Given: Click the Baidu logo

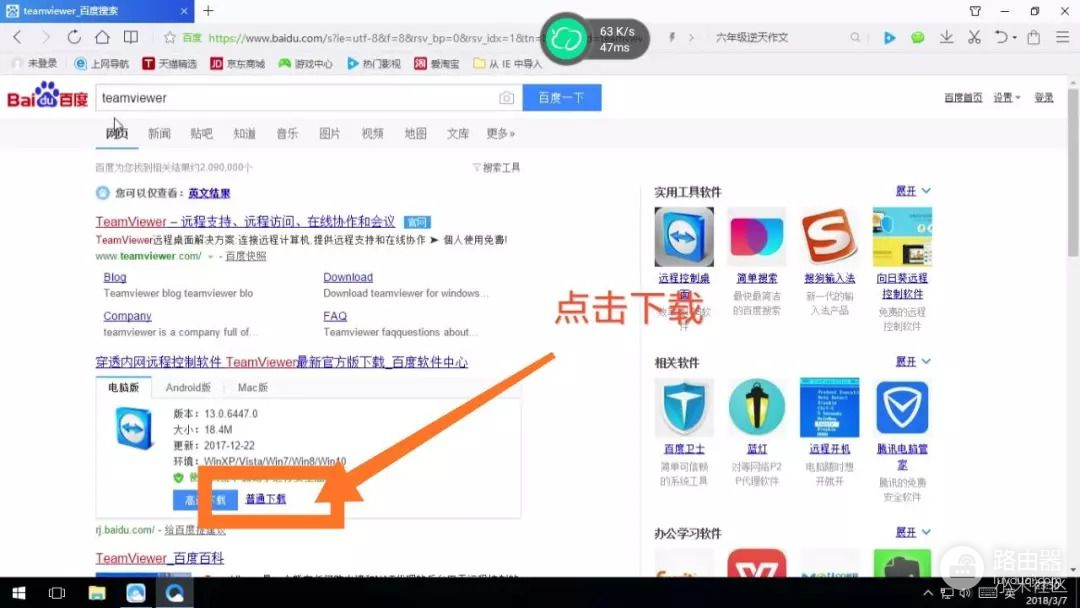Looking at the screenshot, I should click(x=47, y=96).
